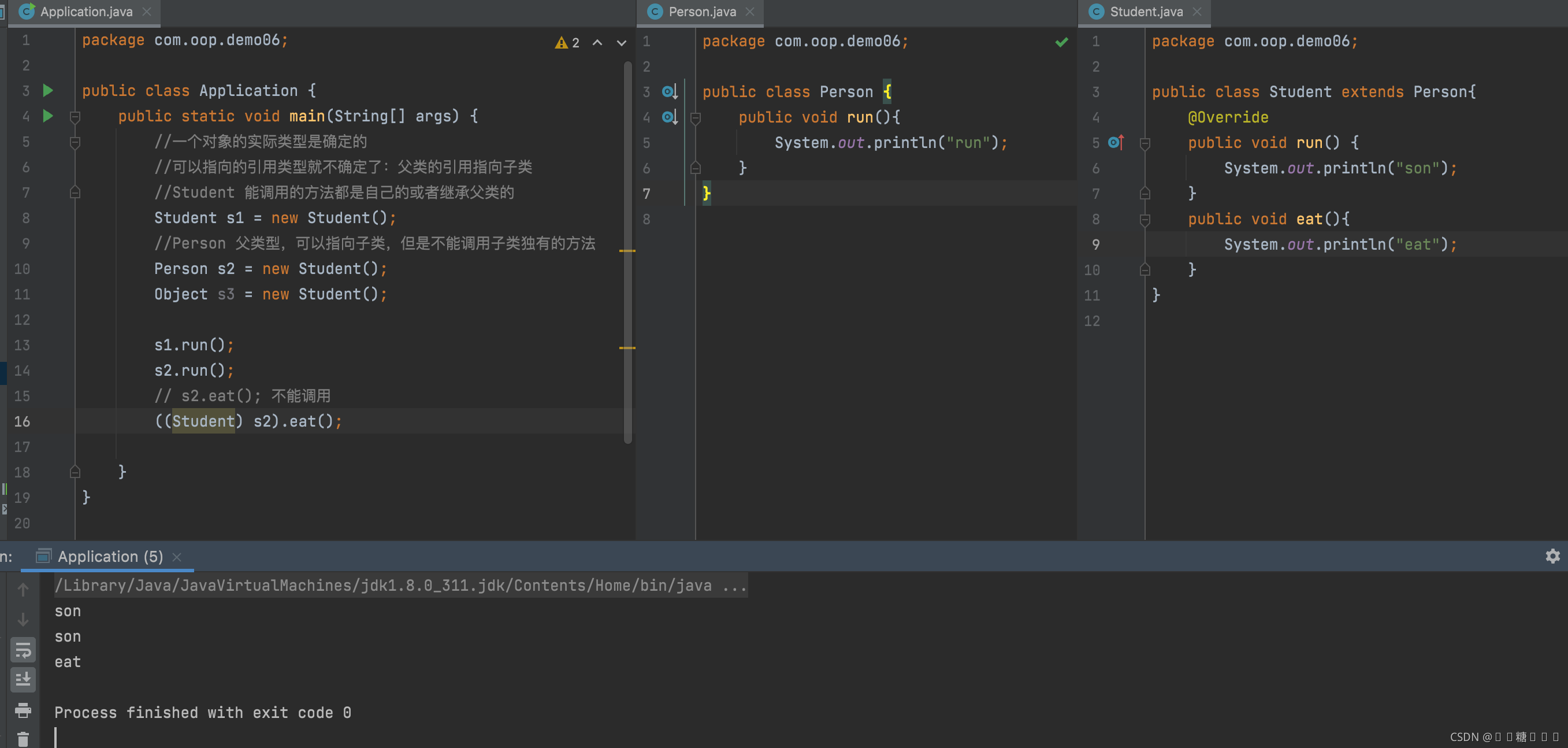Switch to the Person.java tab
The image size is (1568, 748).
(x=702, y=12)
